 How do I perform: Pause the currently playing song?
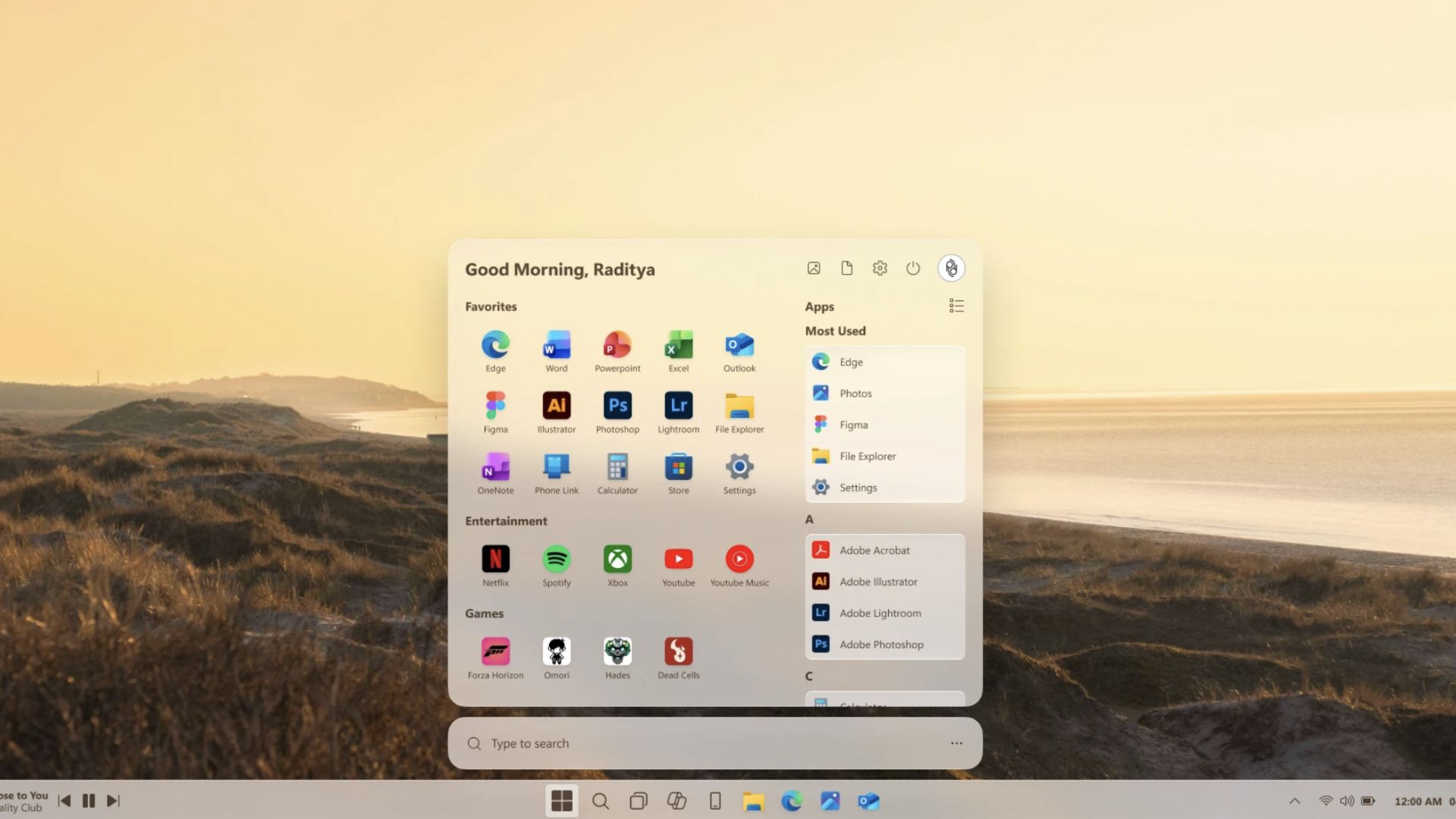[x=89, y=800]
